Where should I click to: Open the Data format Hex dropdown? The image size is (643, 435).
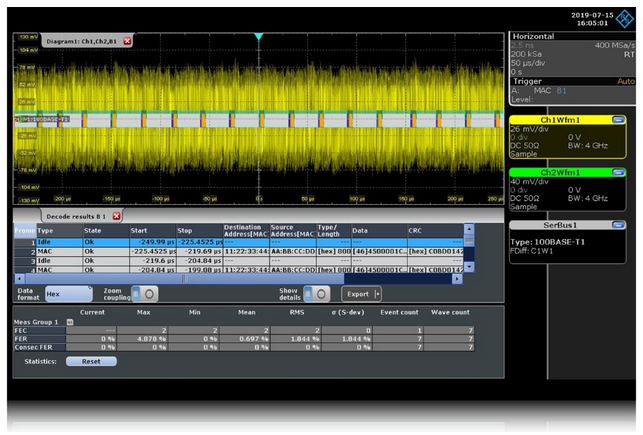tap(68, 294)
